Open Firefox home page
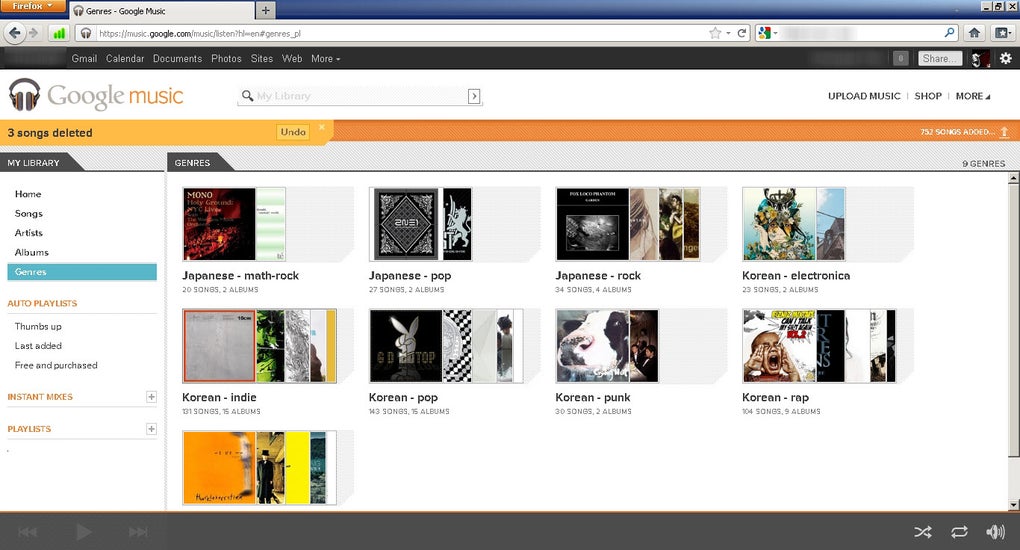Viewport: 1020px width, 550px height. [974, 33]
